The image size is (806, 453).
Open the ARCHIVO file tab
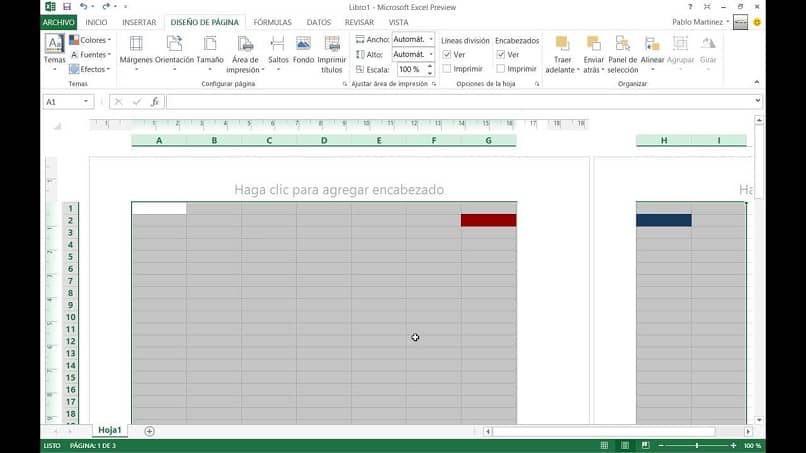point(59,22)
